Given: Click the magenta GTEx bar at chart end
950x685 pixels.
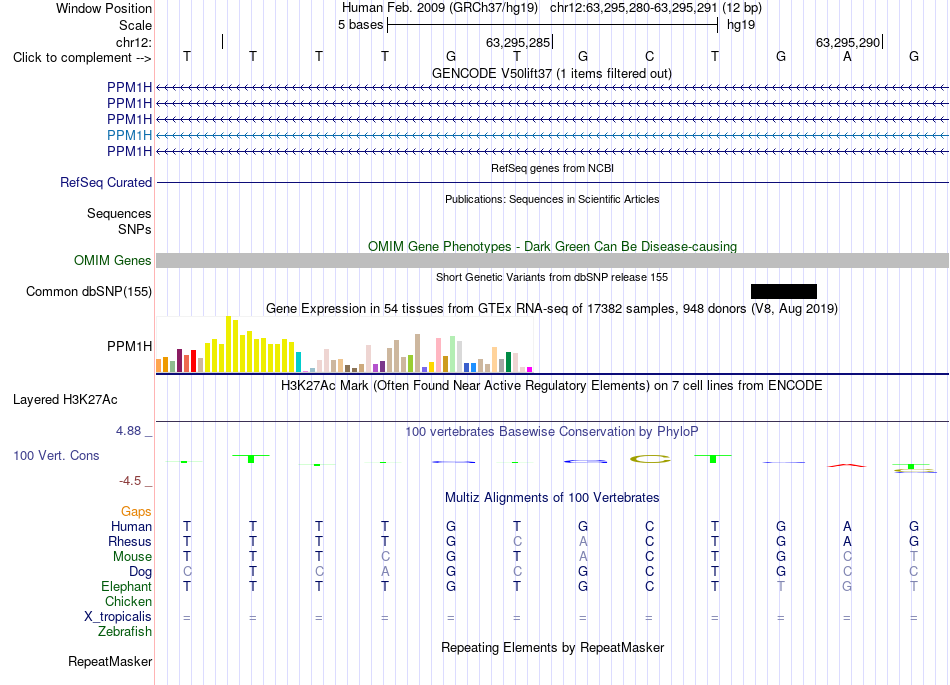Looking at the screenshot, I should click(x=529, y=369).
